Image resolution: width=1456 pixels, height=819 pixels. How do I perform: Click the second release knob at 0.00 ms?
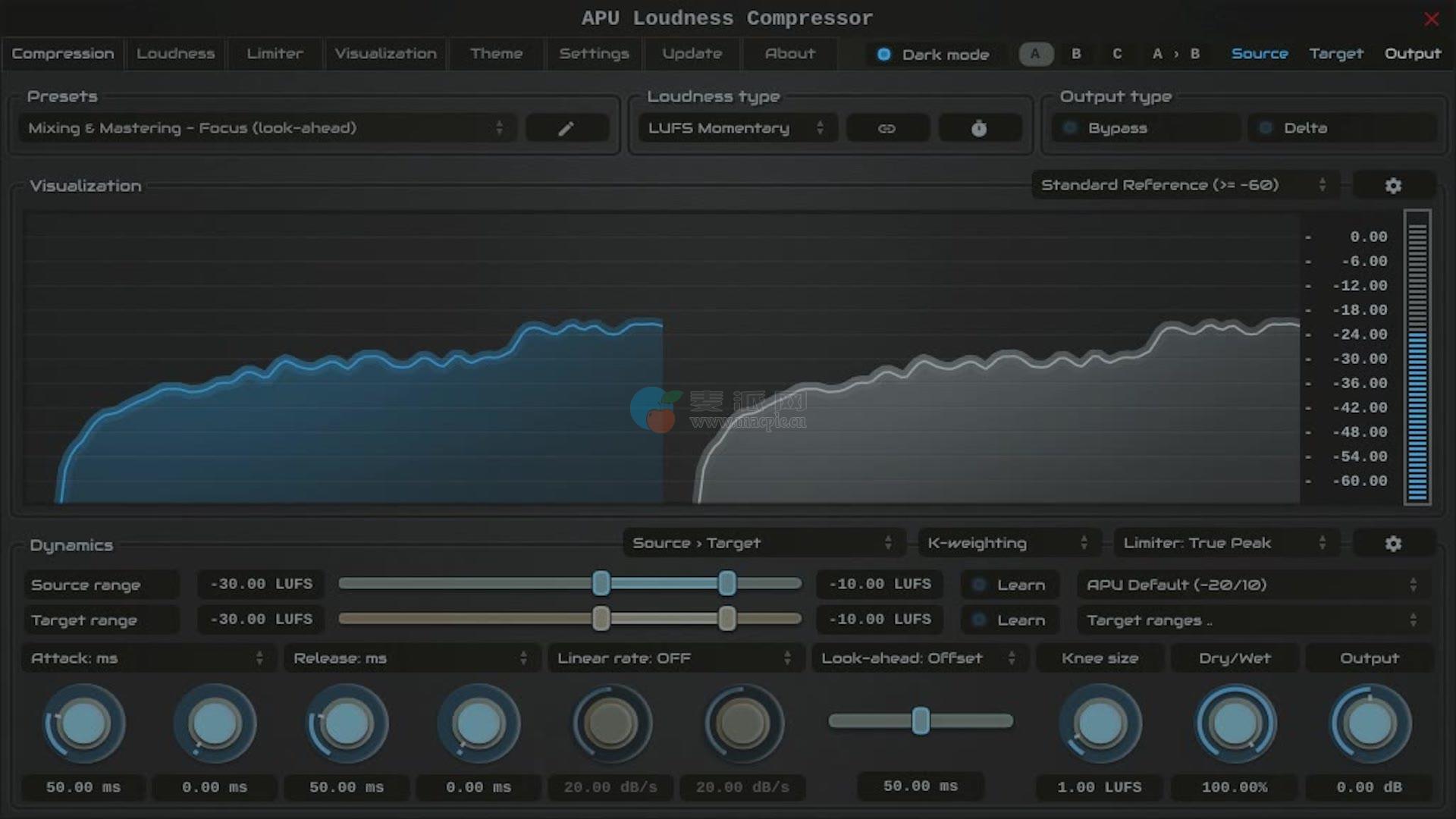[479, 724]
